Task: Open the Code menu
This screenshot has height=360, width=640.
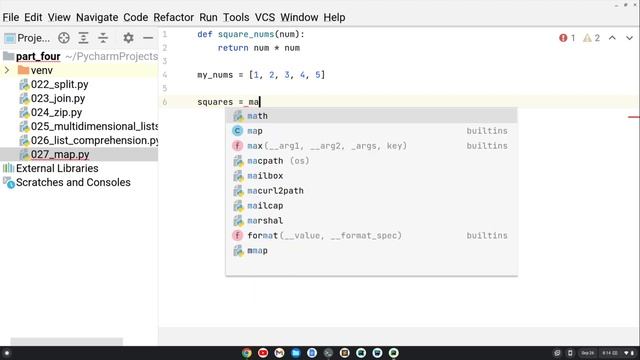Action: coord(136,18)
